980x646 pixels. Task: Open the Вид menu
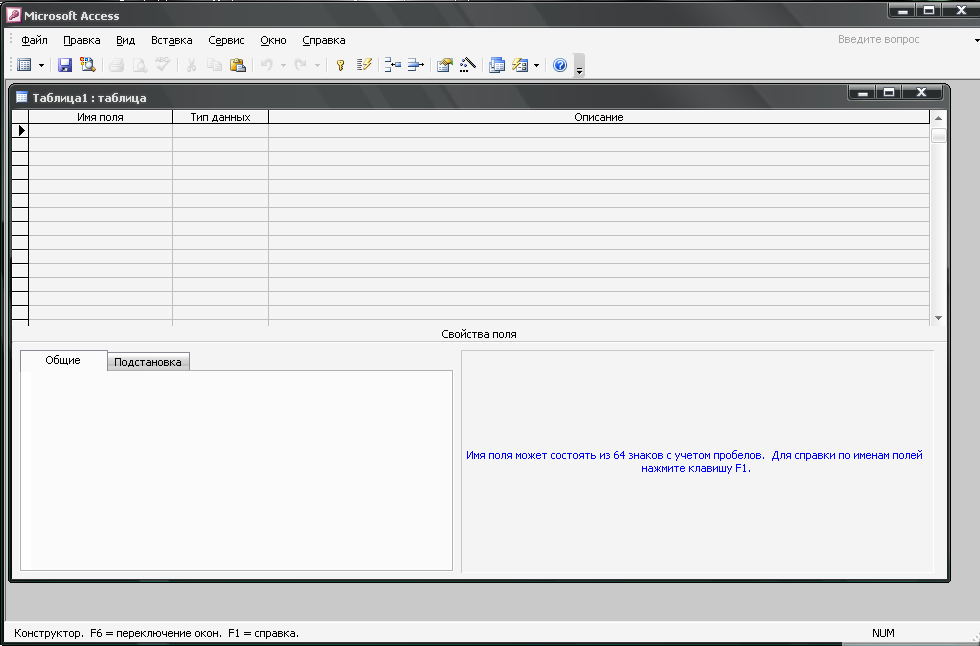(x=126, y=40)
